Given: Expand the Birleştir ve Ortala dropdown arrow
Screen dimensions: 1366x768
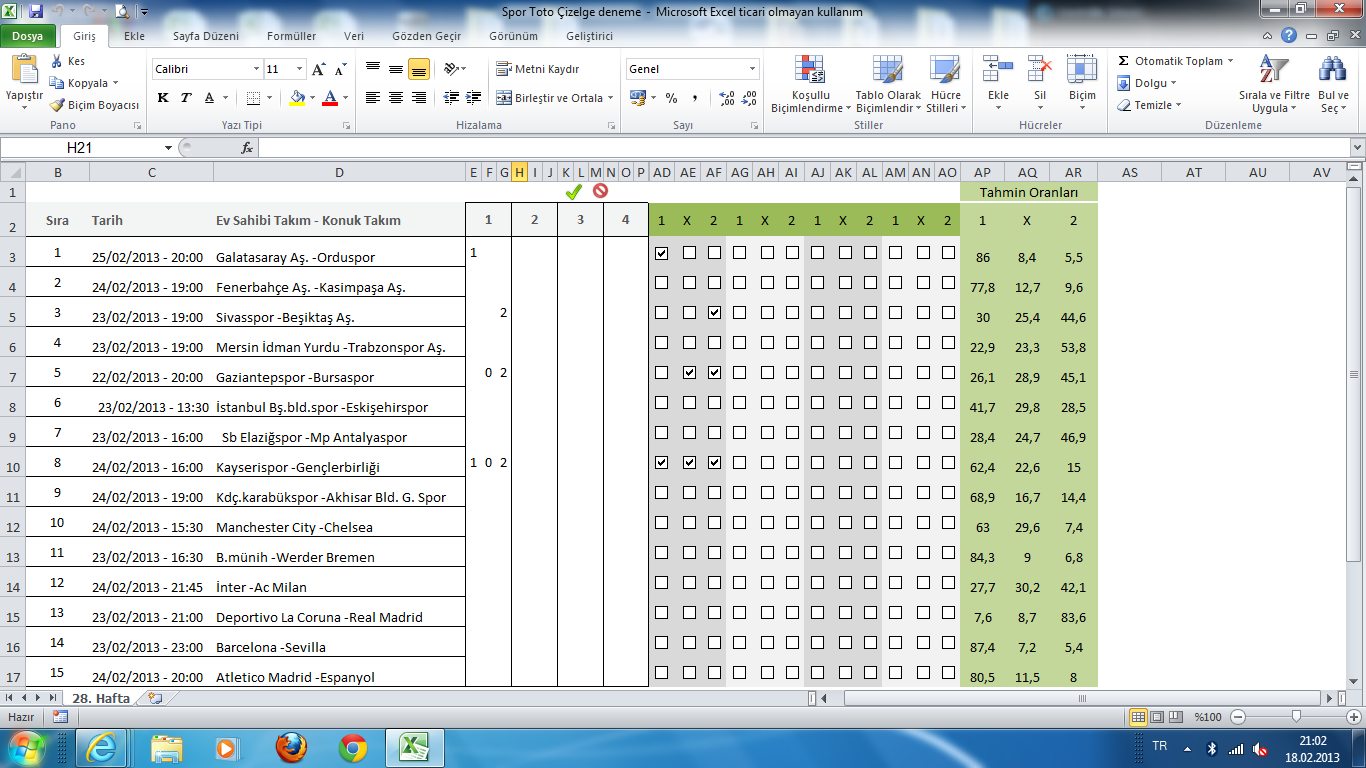Looking at the screenshot, I should (x=611, y=98).
